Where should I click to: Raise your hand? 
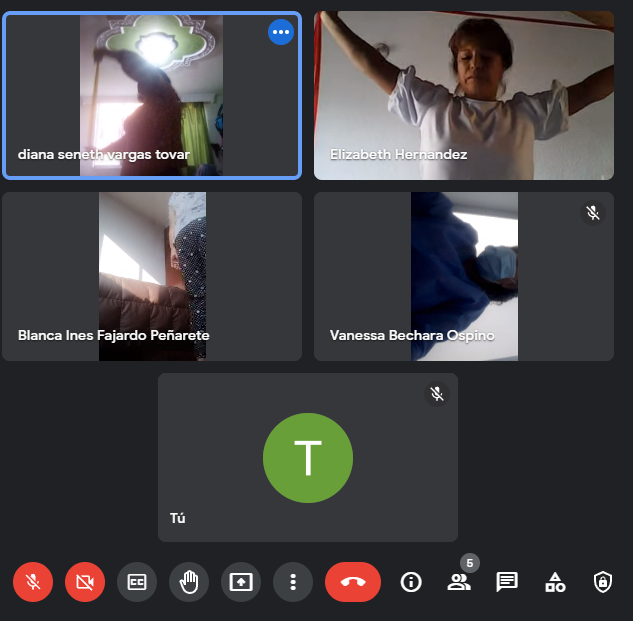coord(189,582)
